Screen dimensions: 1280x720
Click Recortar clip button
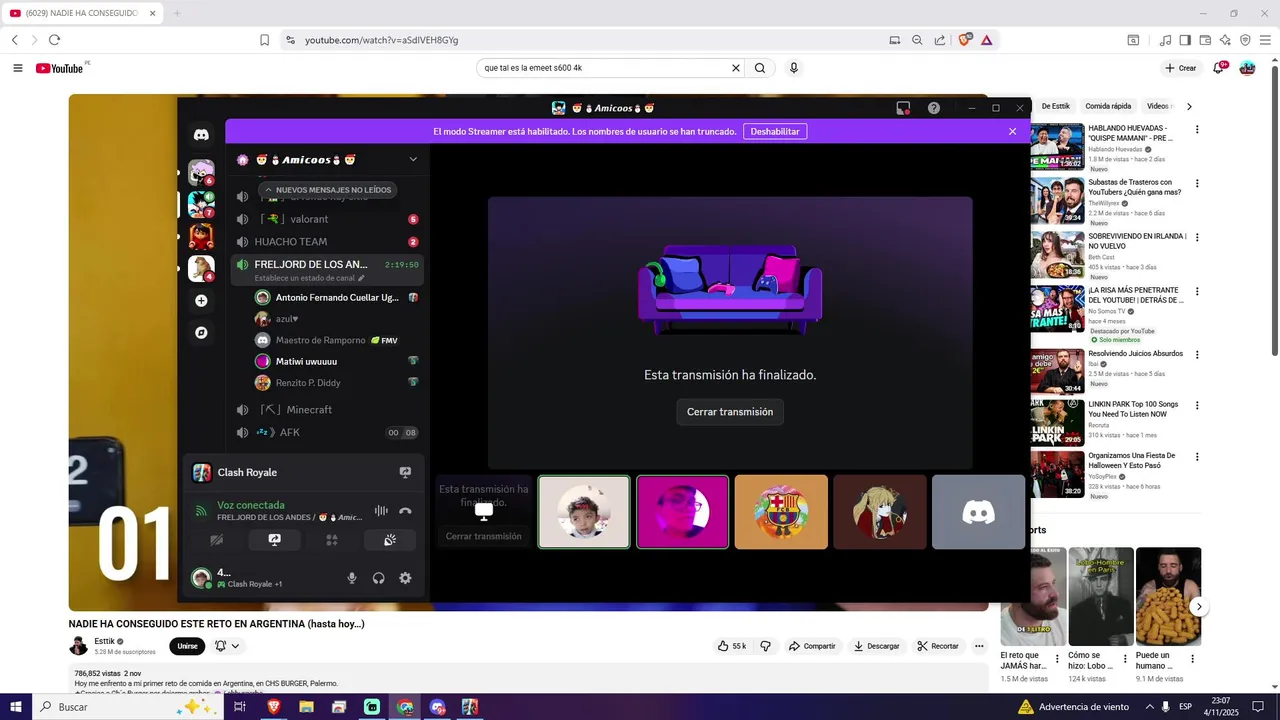click(x=938, y=646)
